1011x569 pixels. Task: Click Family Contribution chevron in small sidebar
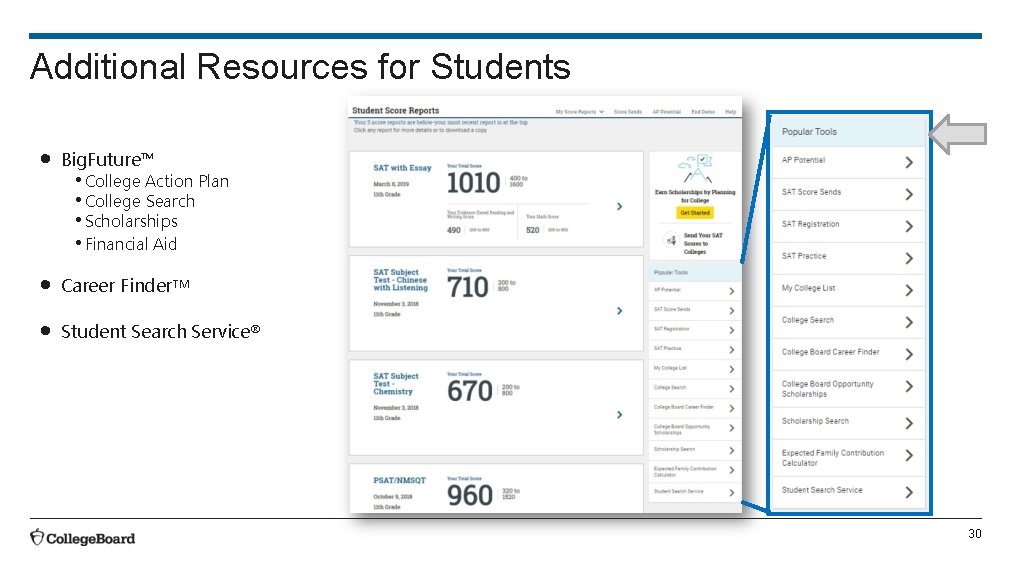(732, 470)
